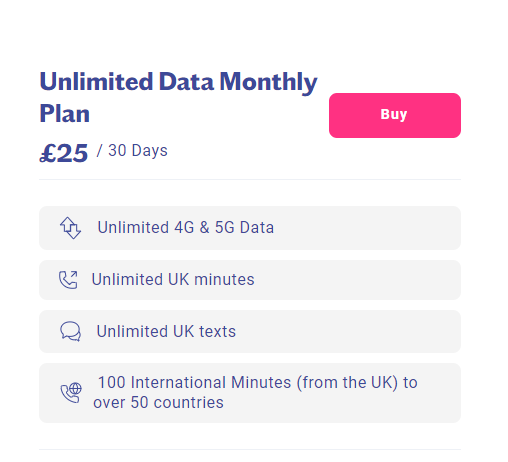
Task: Click the Unlimited UK texts label
Action: (x=166, y=331)
